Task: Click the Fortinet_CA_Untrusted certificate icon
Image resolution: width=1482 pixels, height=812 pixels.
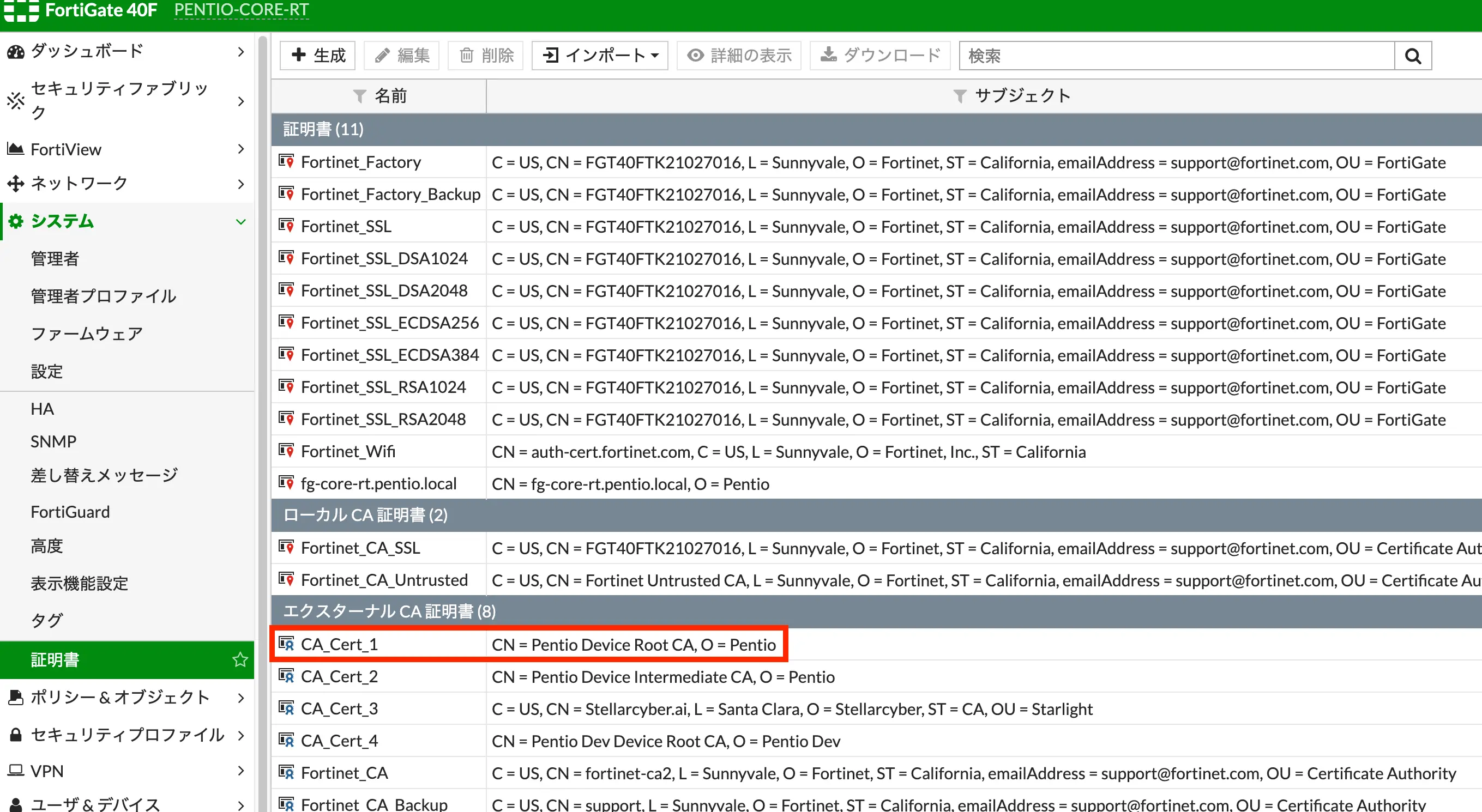Action: click(286, 580)
